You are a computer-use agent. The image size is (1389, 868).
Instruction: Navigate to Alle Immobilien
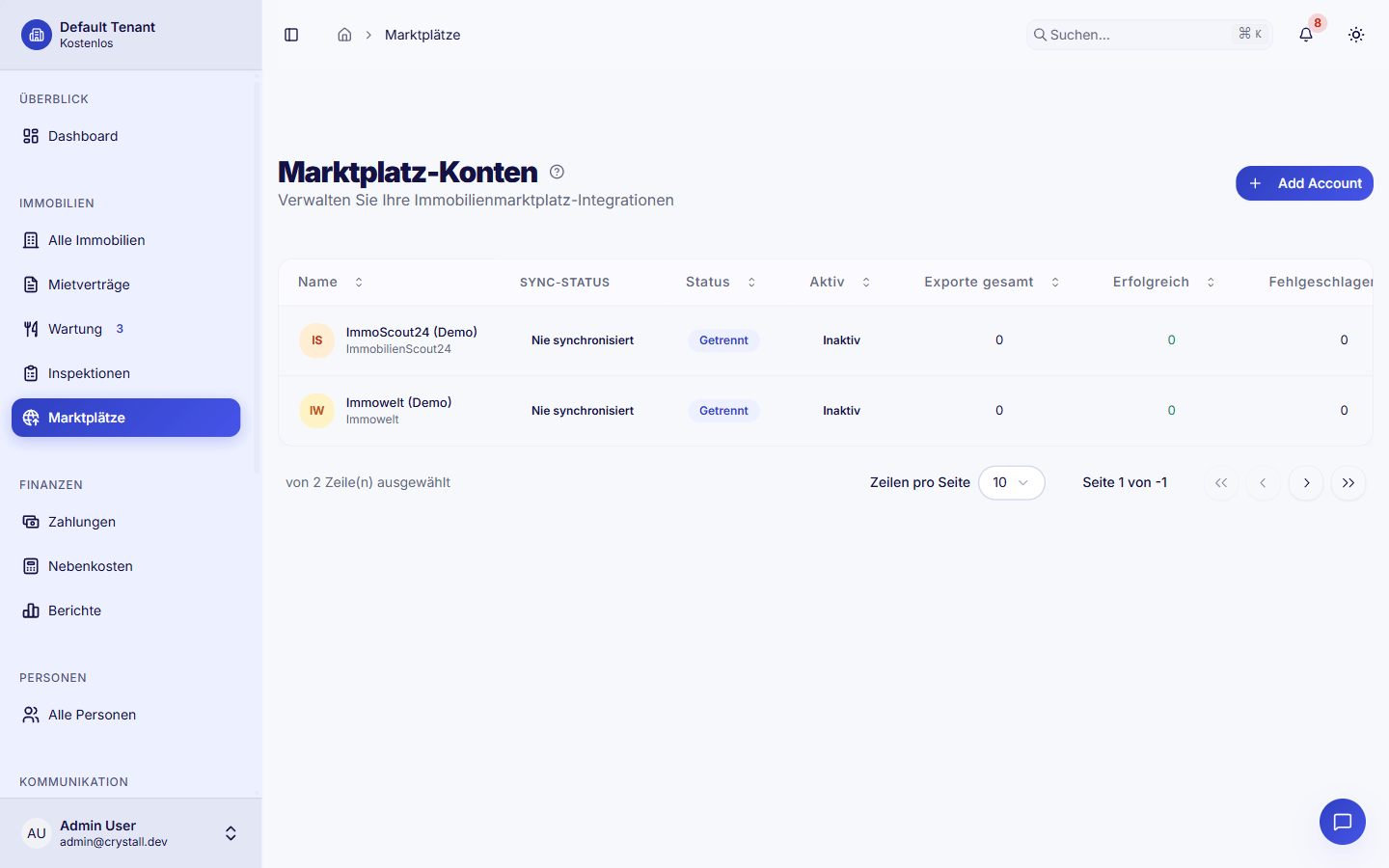tap(125, 240)
